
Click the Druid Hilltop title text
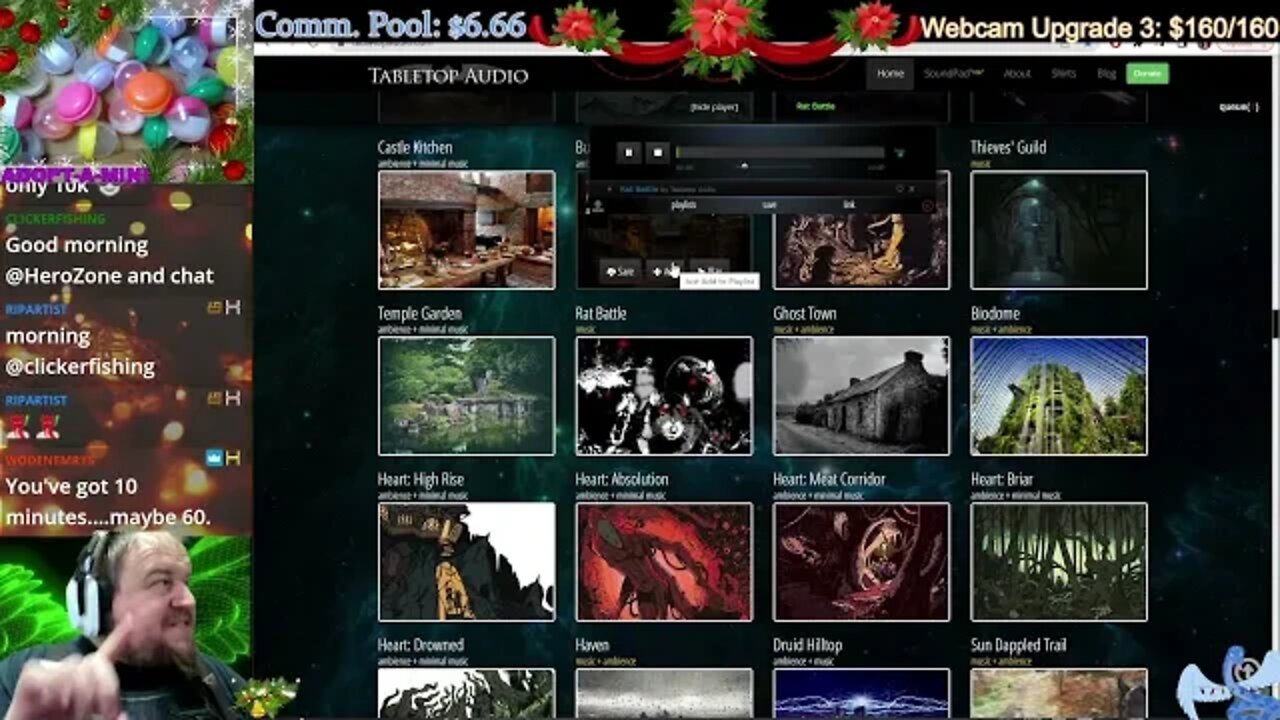tap(808, 645)
